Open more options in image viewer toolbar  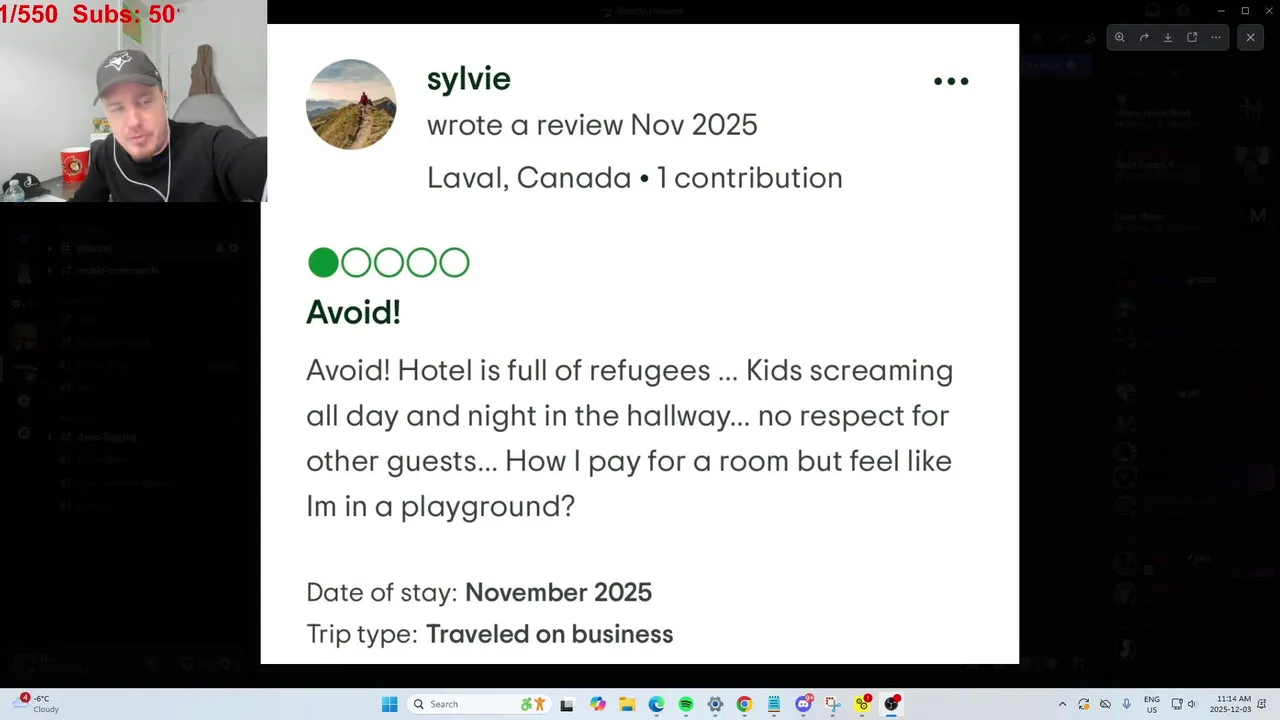click(1216, 37)
